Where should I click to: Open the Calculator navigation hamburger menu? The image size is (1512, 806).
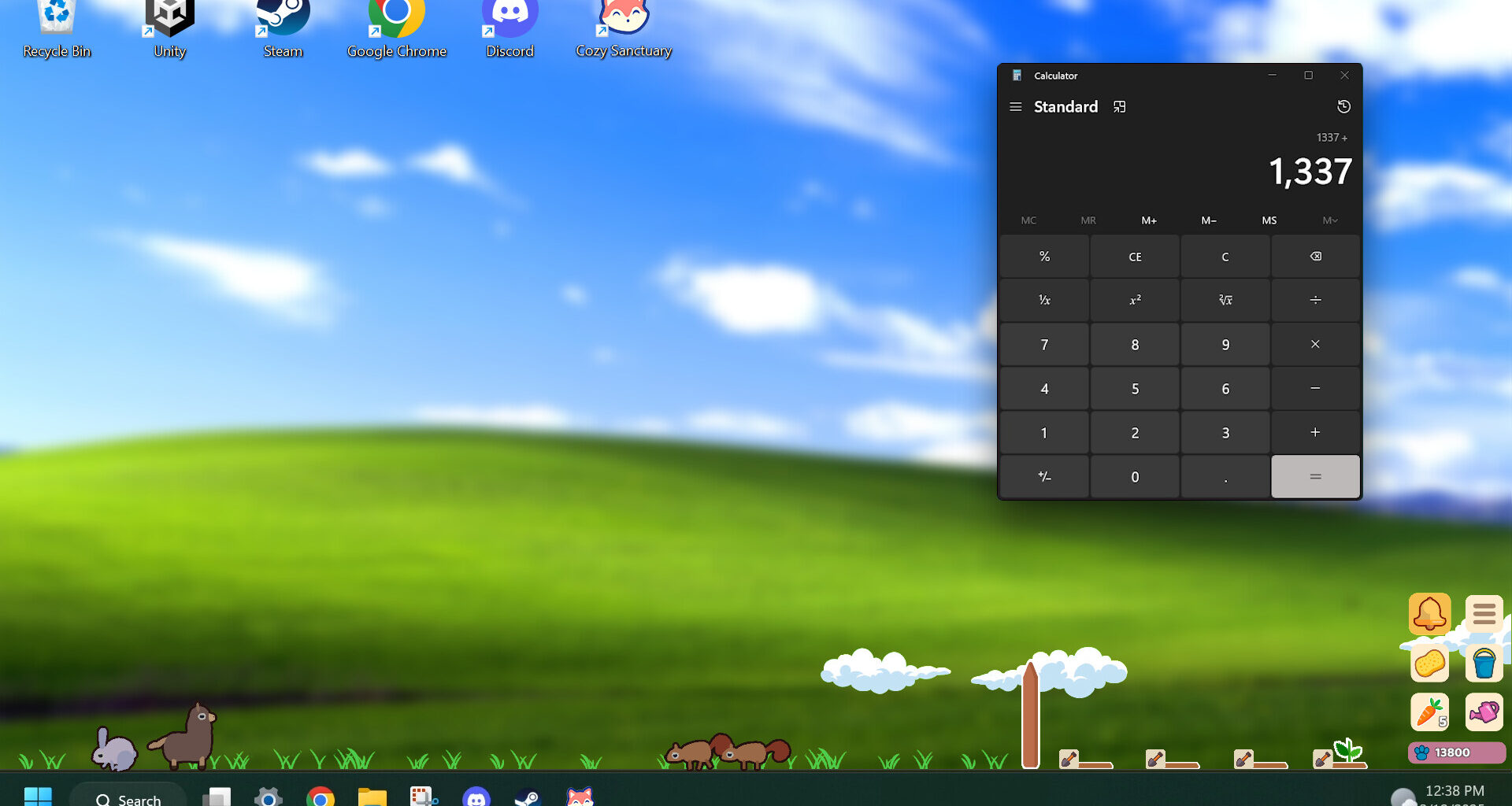pos(1016,107)
